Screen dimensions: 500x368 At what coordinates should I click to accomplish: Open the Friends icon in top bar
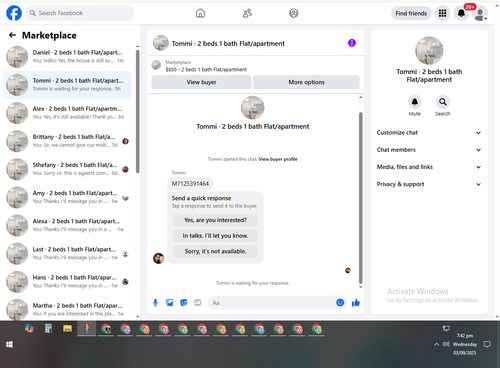[247, 13]
